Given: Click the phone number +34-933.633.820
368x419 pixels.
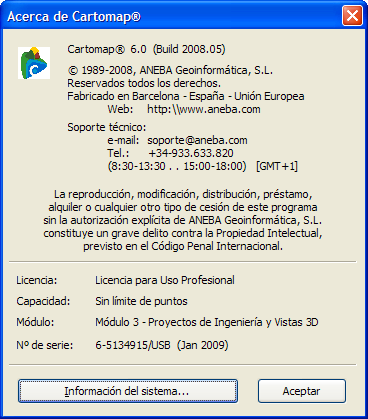Looking at the screenshot, I should (x=191, y=153).
